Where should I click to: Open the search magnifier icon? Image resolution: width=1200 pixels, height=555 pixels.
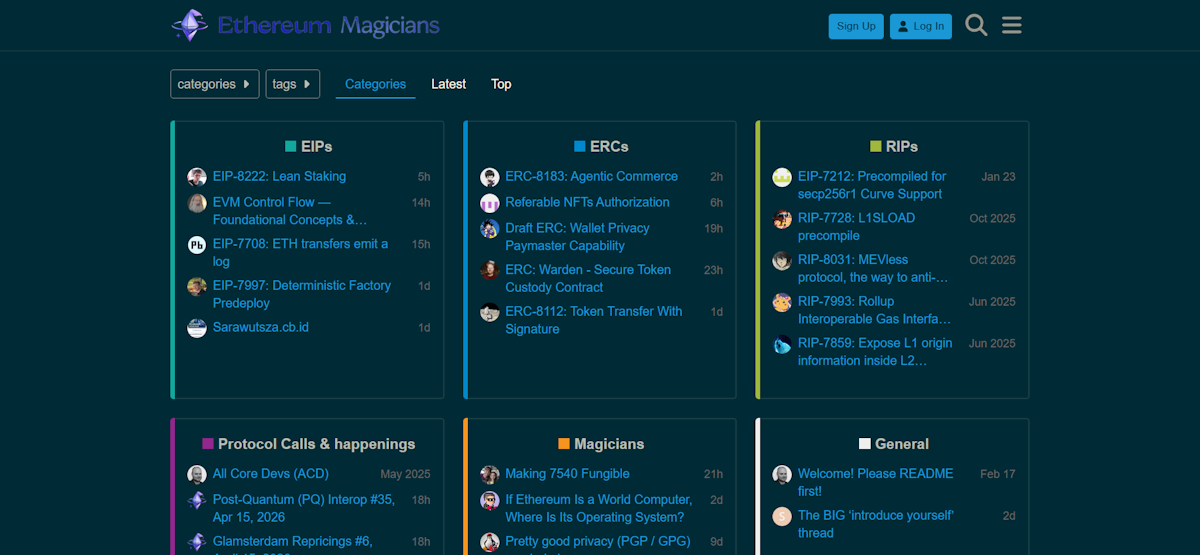coord(976,26)
